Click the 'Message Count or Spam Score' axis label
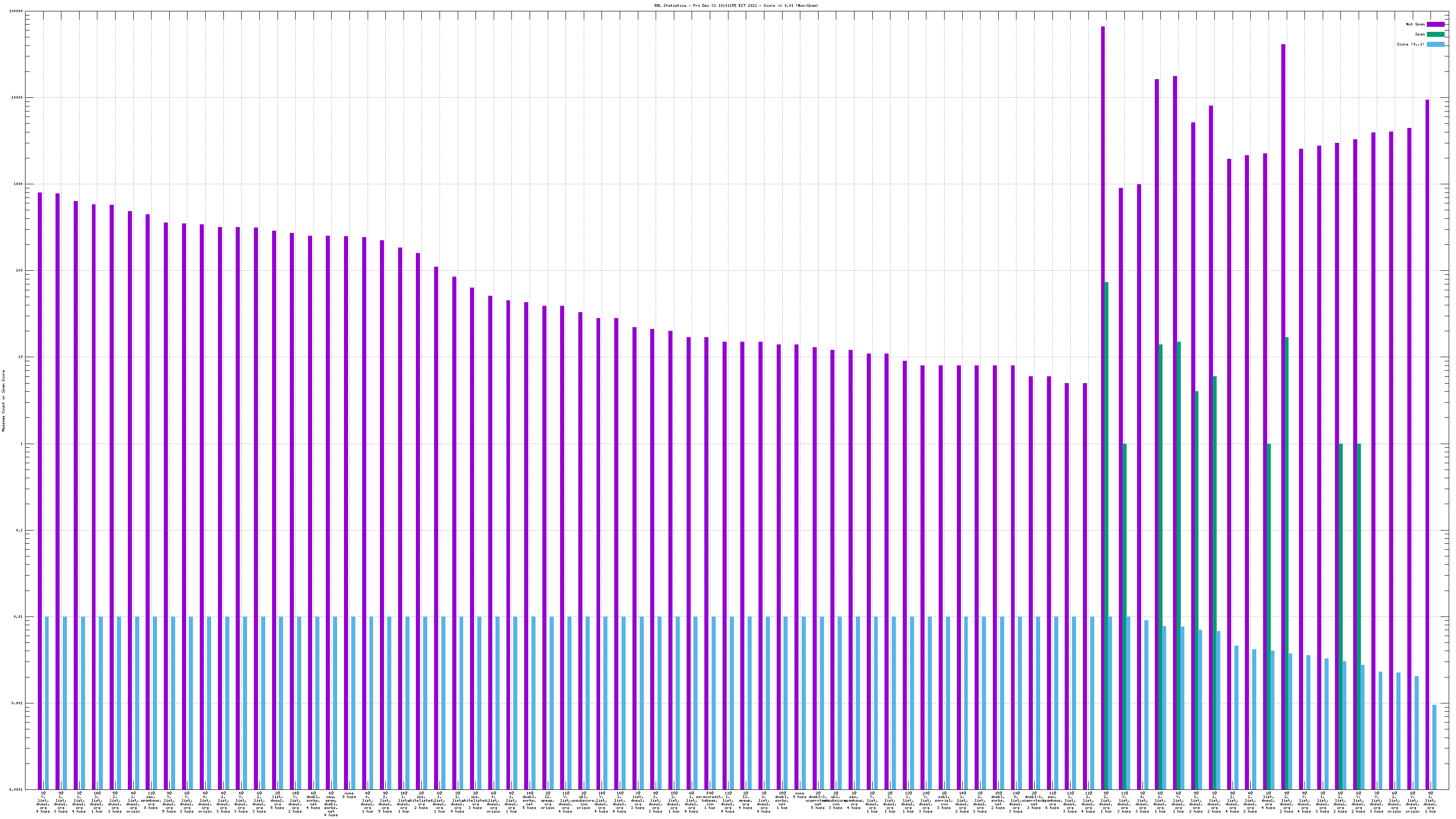The image size is (1456, 819). pyautogui.click(x=3, y=401)
